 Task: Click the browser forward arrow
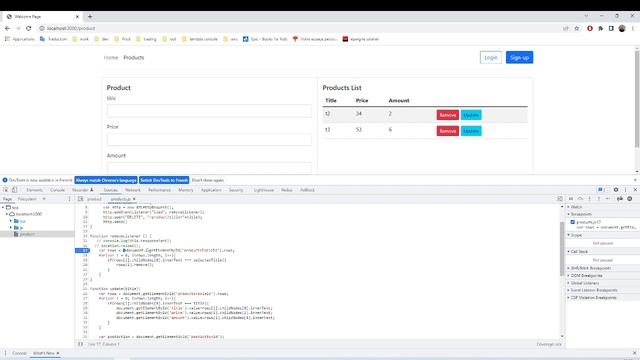[18, 28]
